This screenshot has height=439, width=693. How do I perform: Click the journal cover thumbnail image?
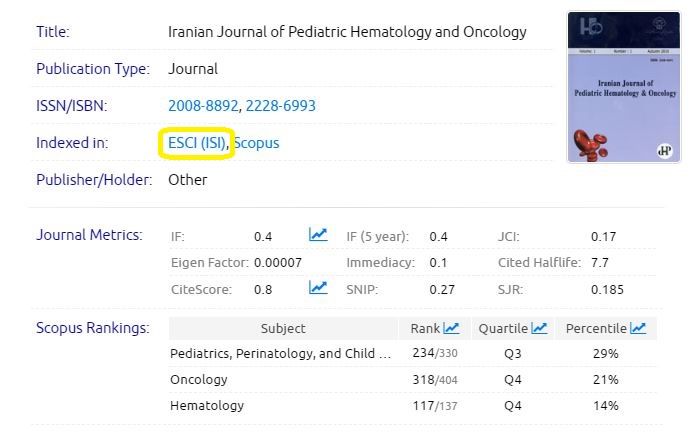pyautogui.click(x=610, y=87)
